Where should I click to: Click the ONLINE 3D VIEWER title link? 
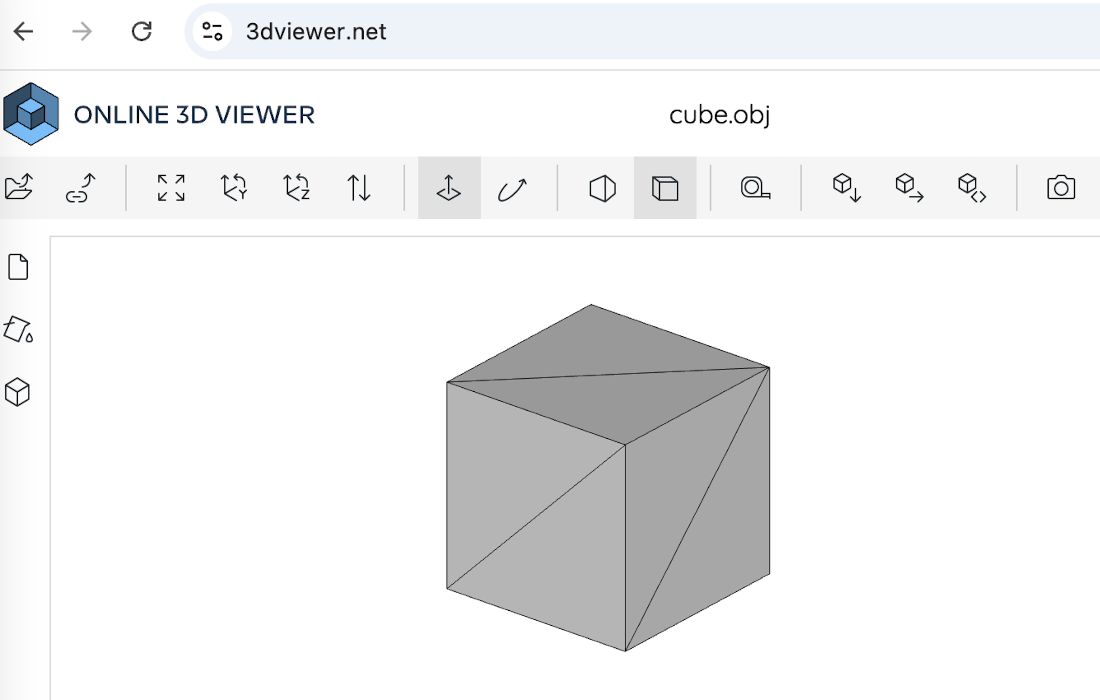pyautogui.click(x=194, y=114)
